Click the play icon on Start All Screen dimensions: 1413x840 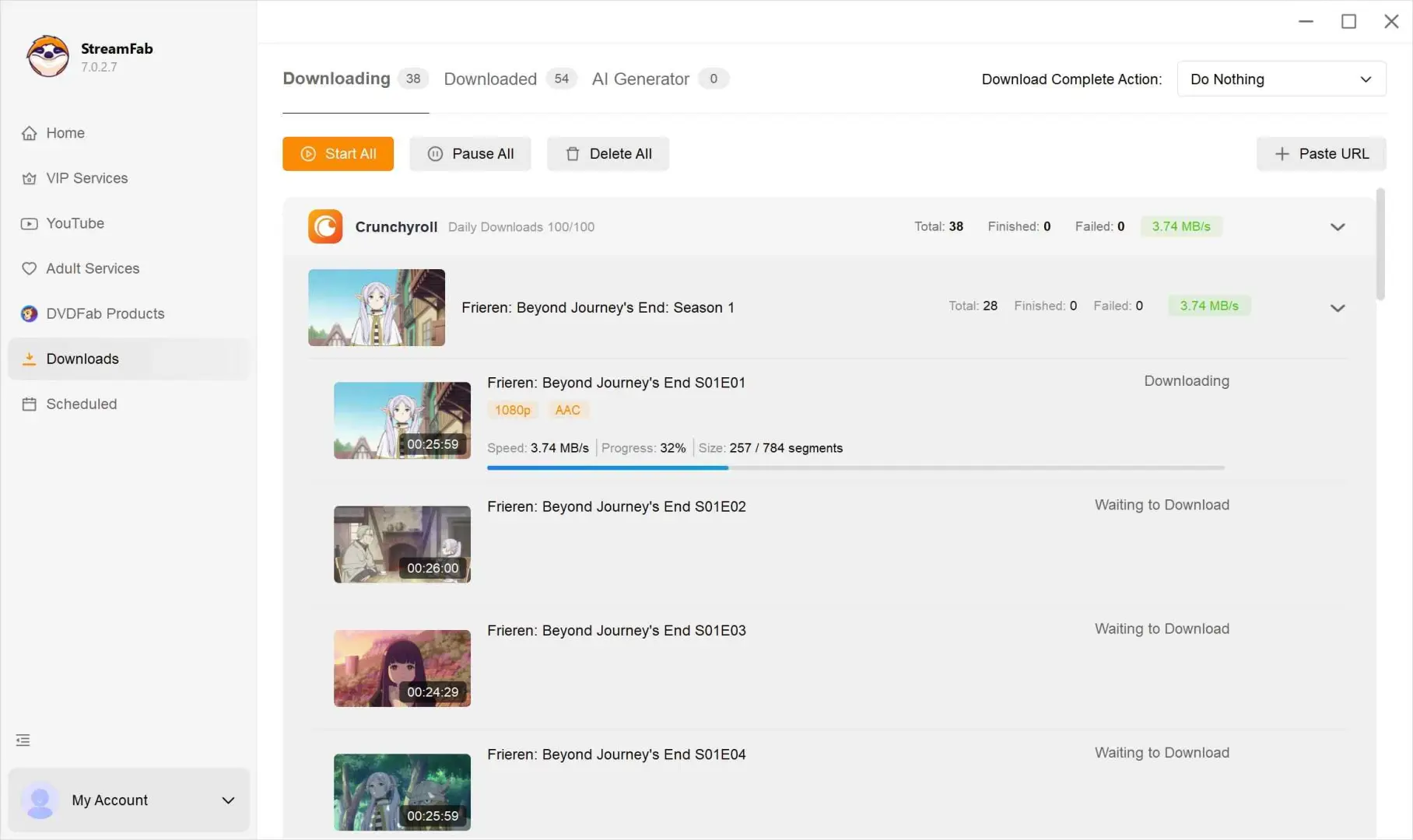[308, 154]
